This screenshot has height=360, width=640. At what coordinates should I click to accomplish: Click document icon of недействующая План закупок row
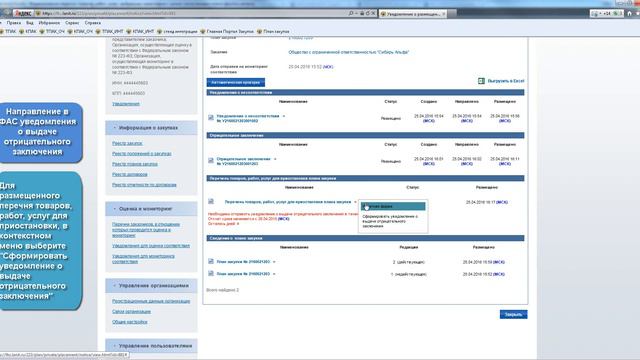tap(211, 273)
